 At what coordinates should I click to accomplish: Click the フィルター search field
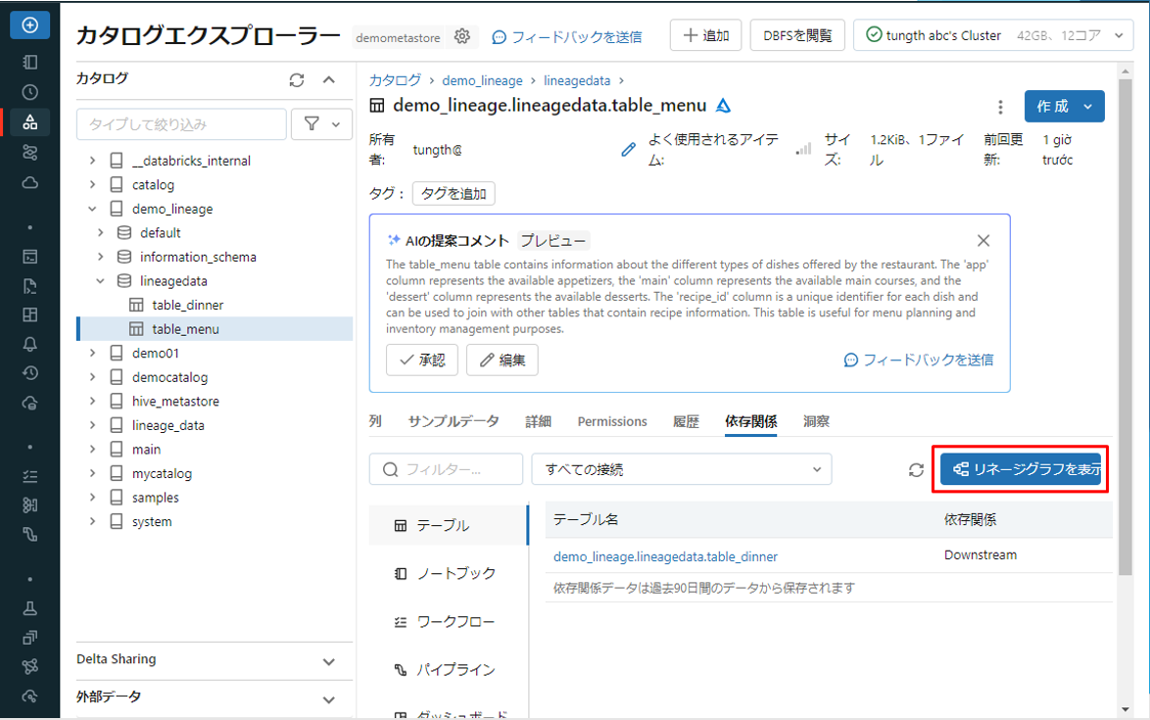pos(446,469)
